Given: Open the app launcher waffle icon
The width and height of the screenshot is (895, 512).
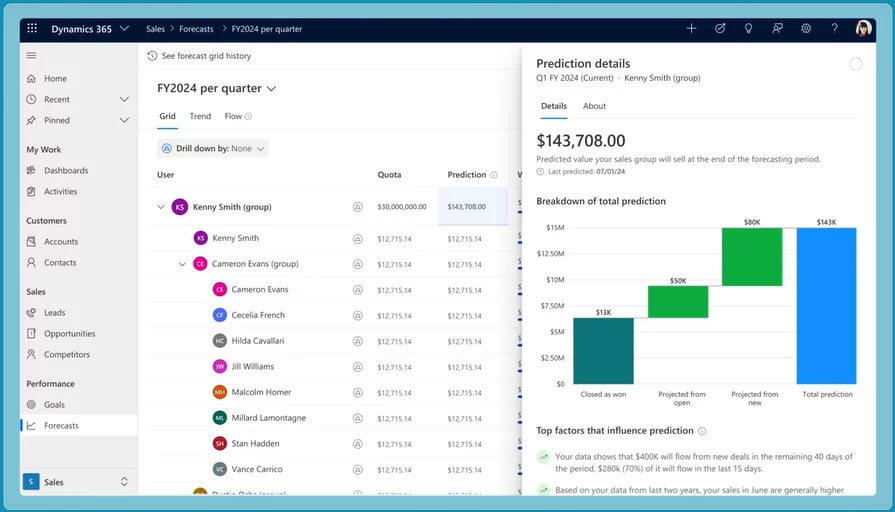Looking at the screenshot, I should coord(33,29).
